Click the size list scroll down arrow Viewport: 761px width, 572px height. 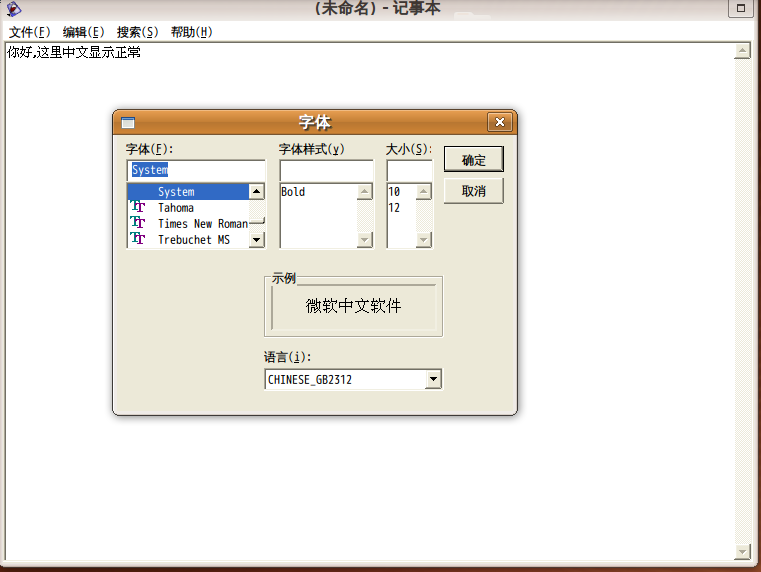coord(424,239)
